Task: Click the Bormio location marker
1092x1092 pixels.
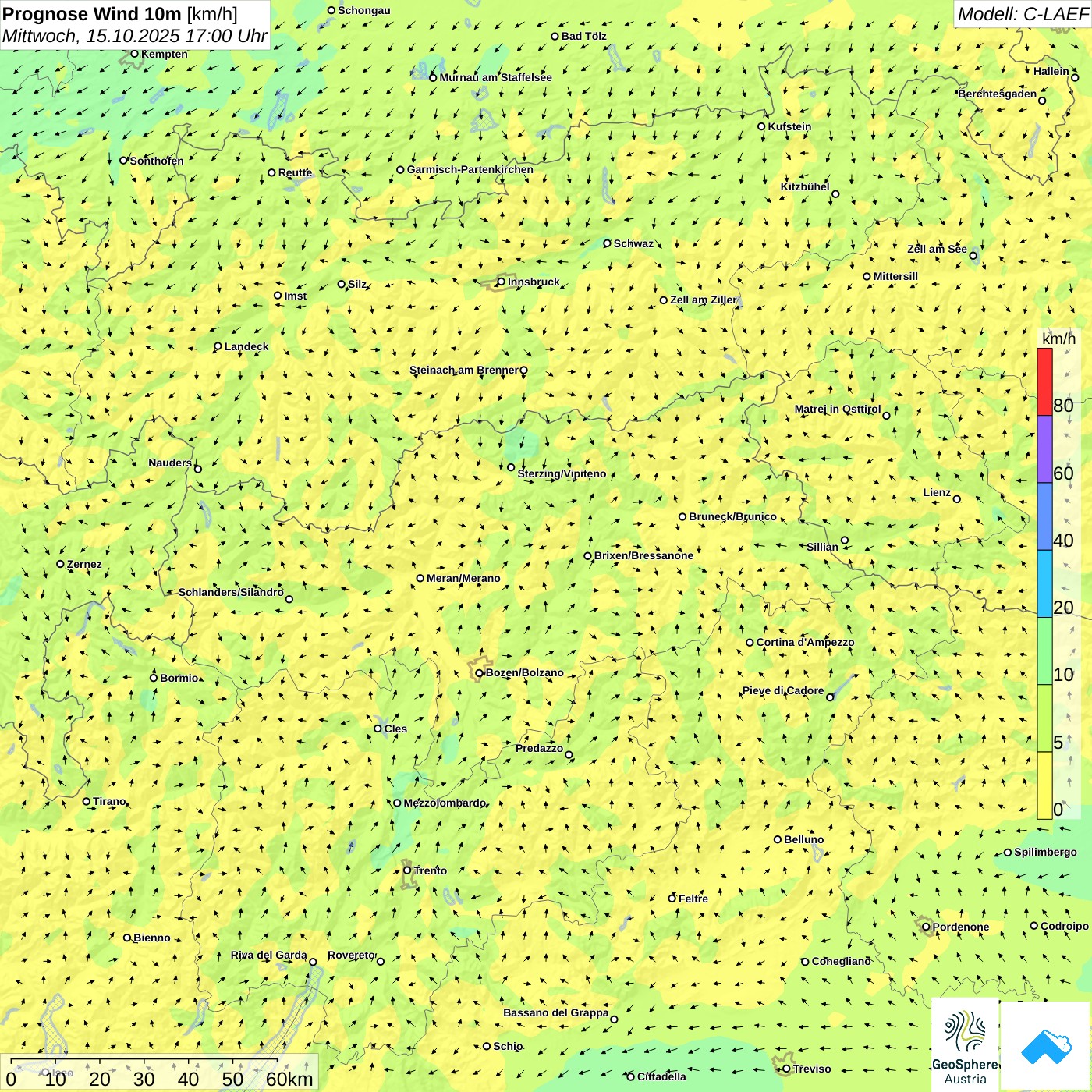Action: (154, 678)
